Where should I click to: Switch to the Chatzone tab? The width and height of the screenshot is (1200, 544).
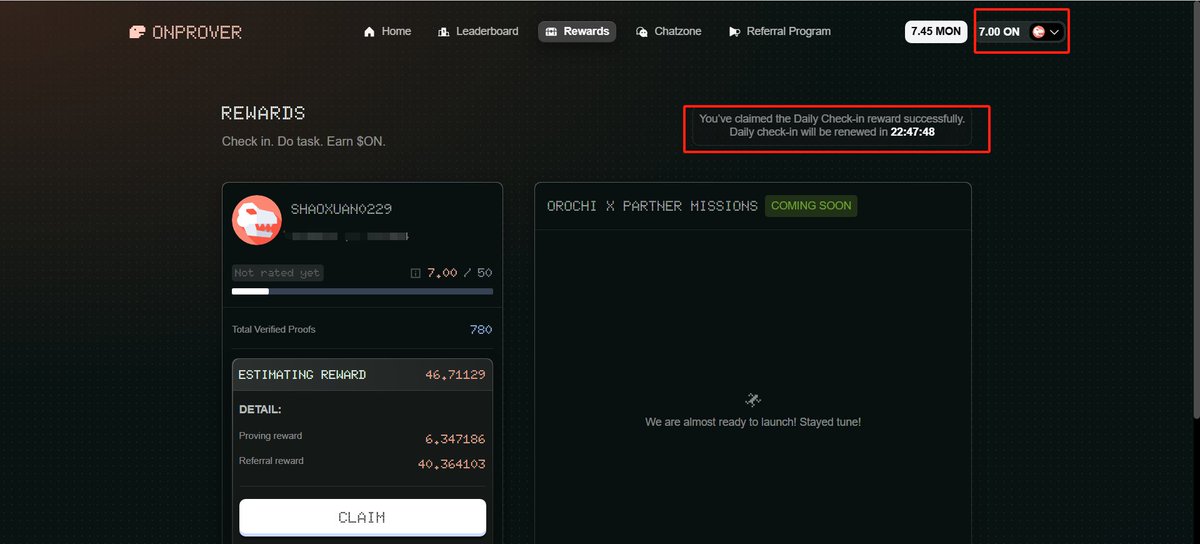[x=669, y=32]
